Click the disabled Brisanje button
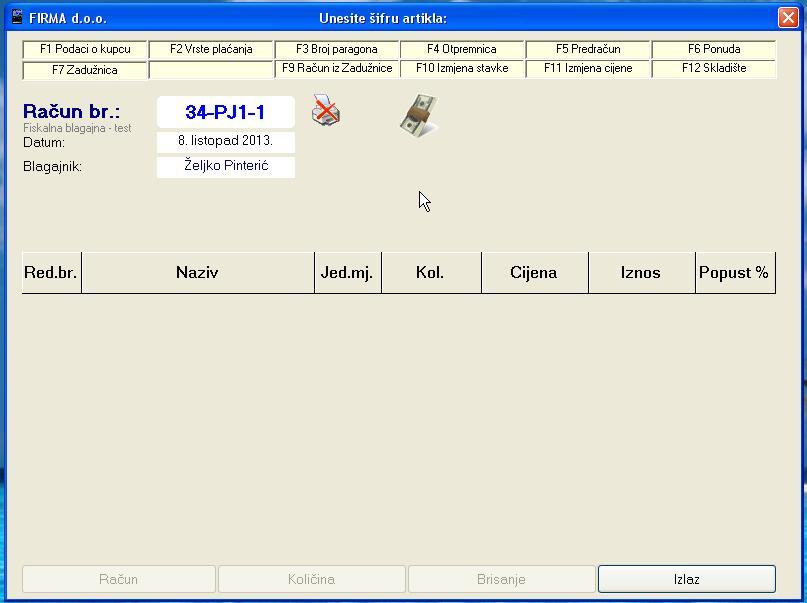 [x=501, y=579]
